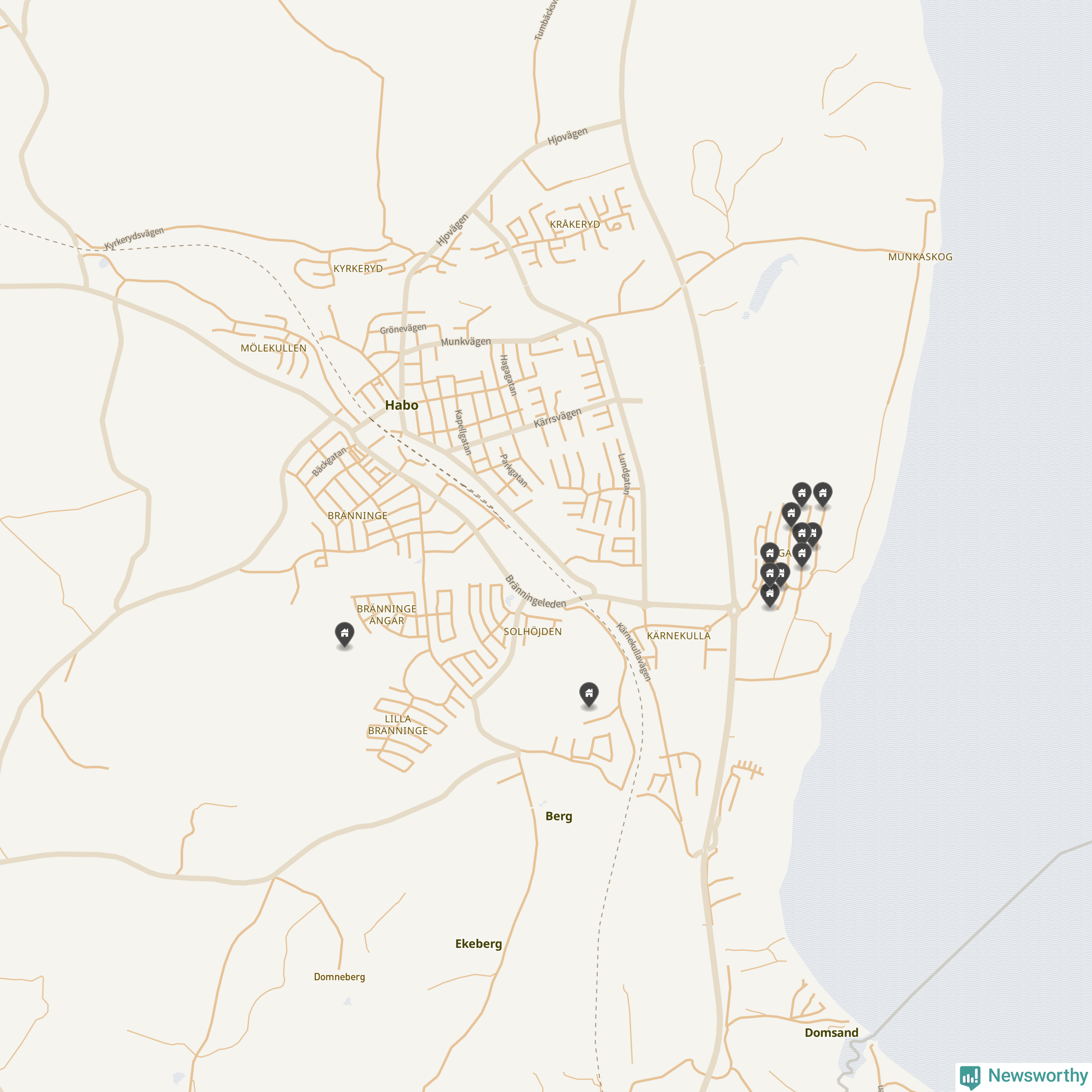The width and height of the screenshot is (1092, 1092).
Task: Pick the top-left marker of the two northernmost pins
Action: pos(802,494)
